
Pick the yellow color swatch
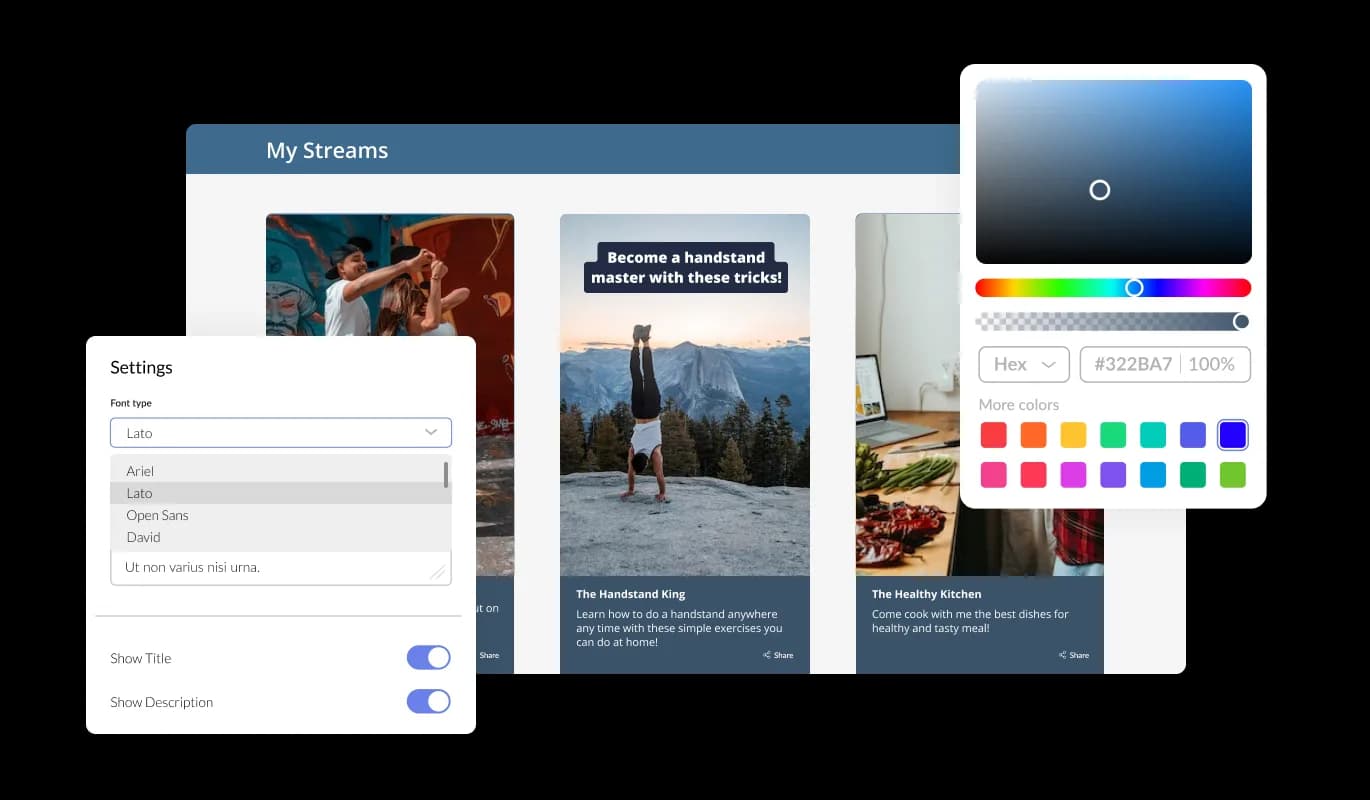click(1073, 435)
